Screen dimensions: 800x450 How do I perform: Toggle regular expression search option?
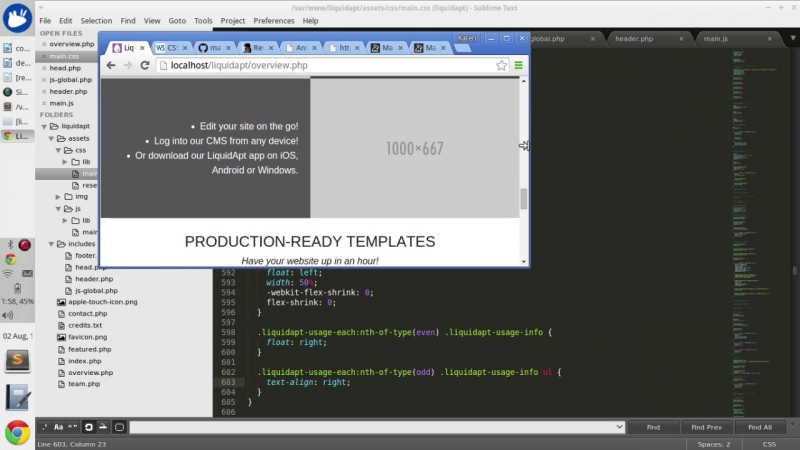44,427
